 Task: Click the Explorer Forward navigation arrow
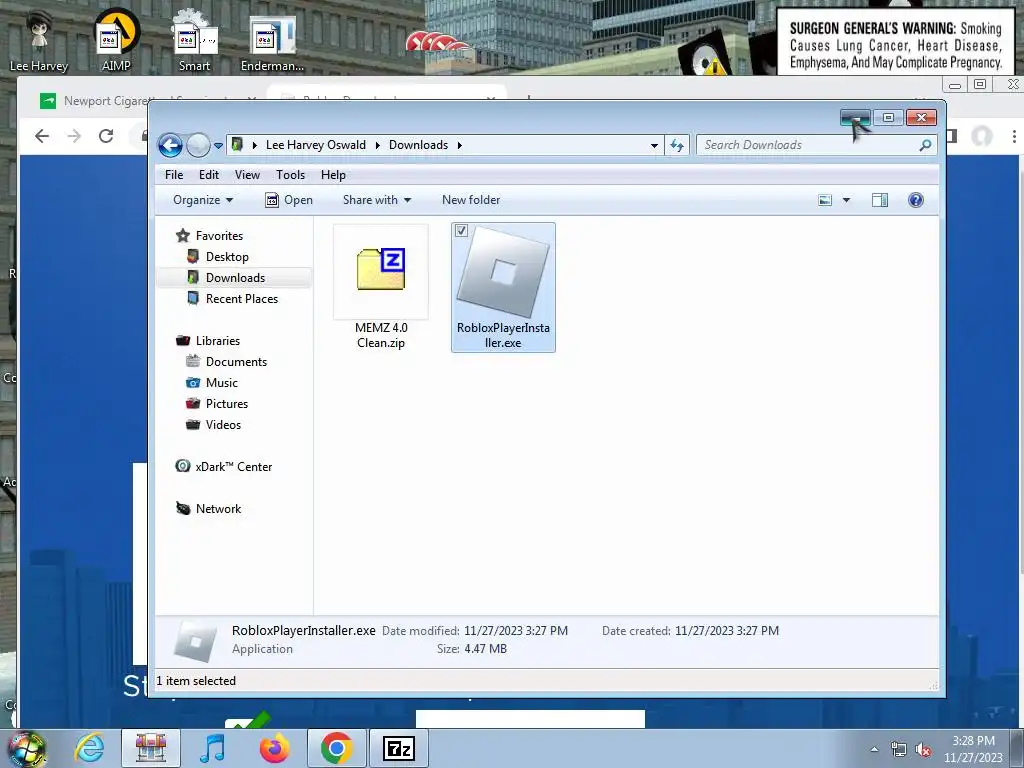click(198, 145)
